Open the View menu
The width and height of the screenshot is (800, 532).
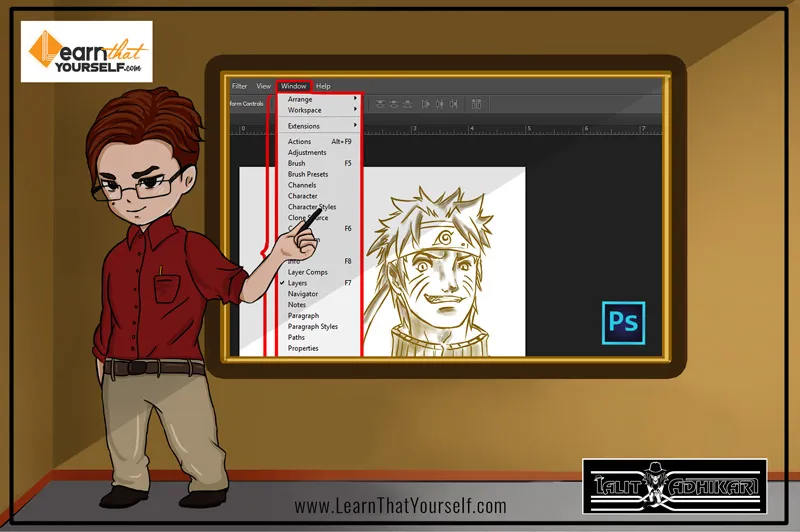263,86
